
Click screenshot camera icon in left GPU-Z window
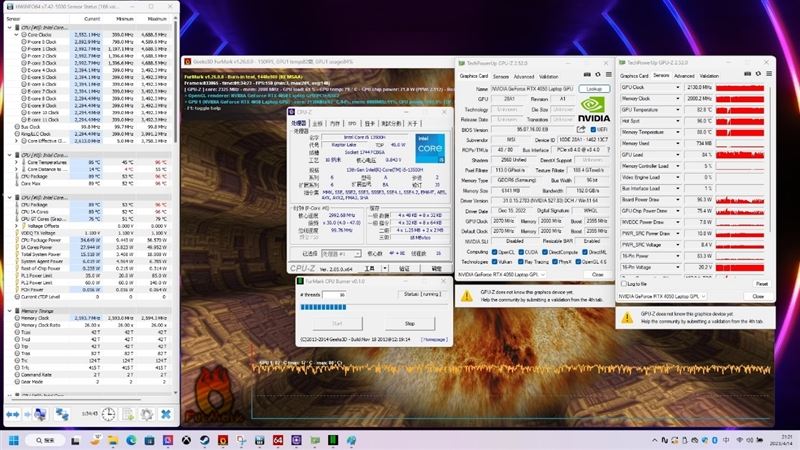coord(587,75)
